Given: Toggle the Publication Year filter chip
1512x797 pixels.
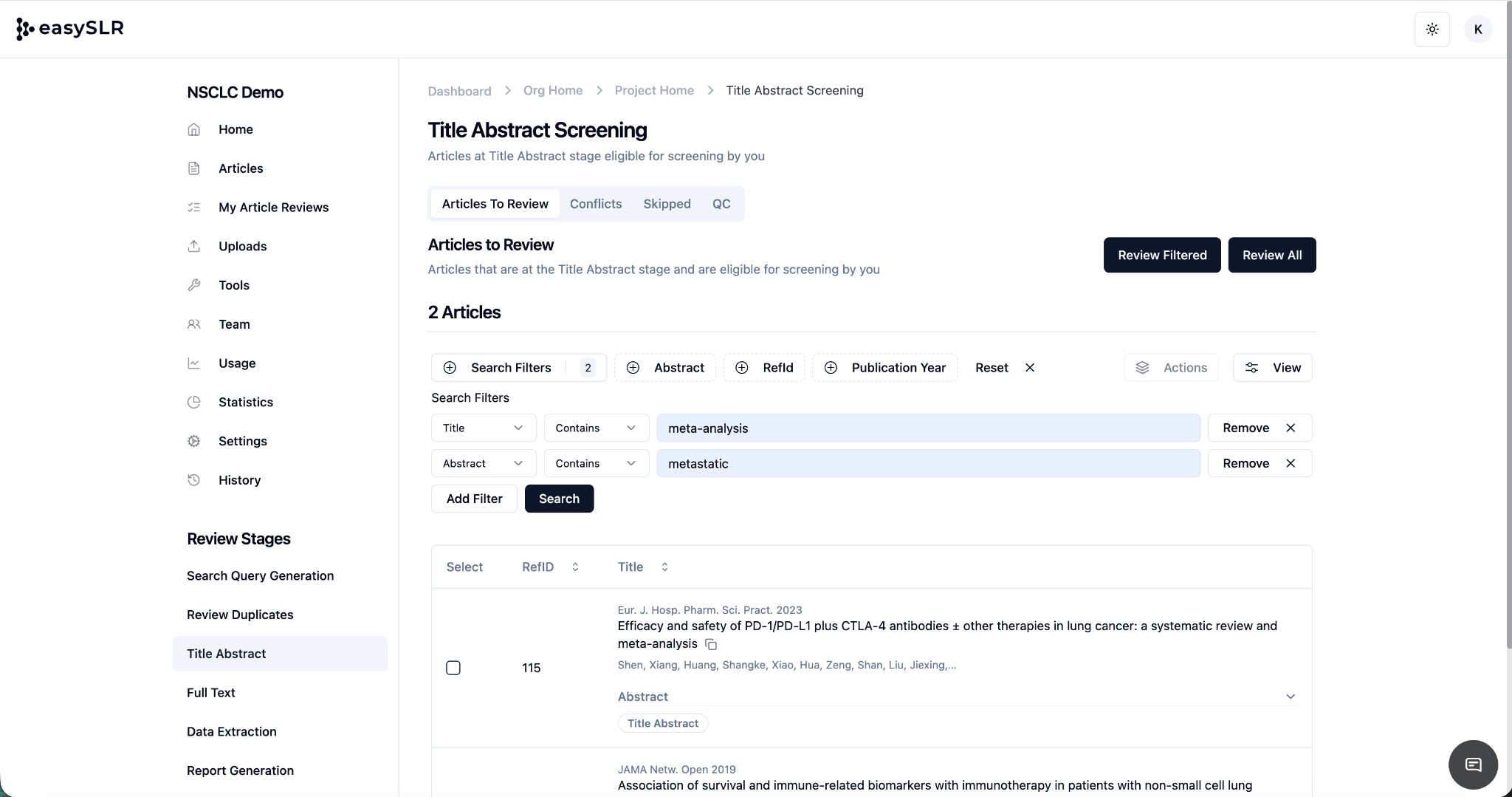Looking at the screenshot, I should click(884, 368).
